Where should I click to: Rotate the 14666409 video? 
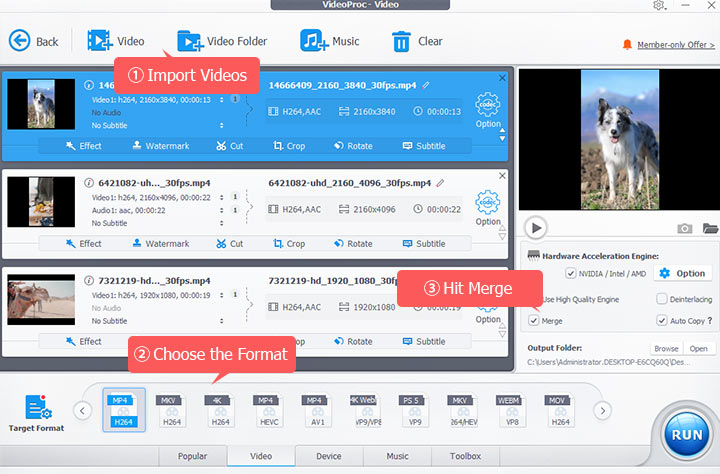pyautogui.click(x=353, y=146)
